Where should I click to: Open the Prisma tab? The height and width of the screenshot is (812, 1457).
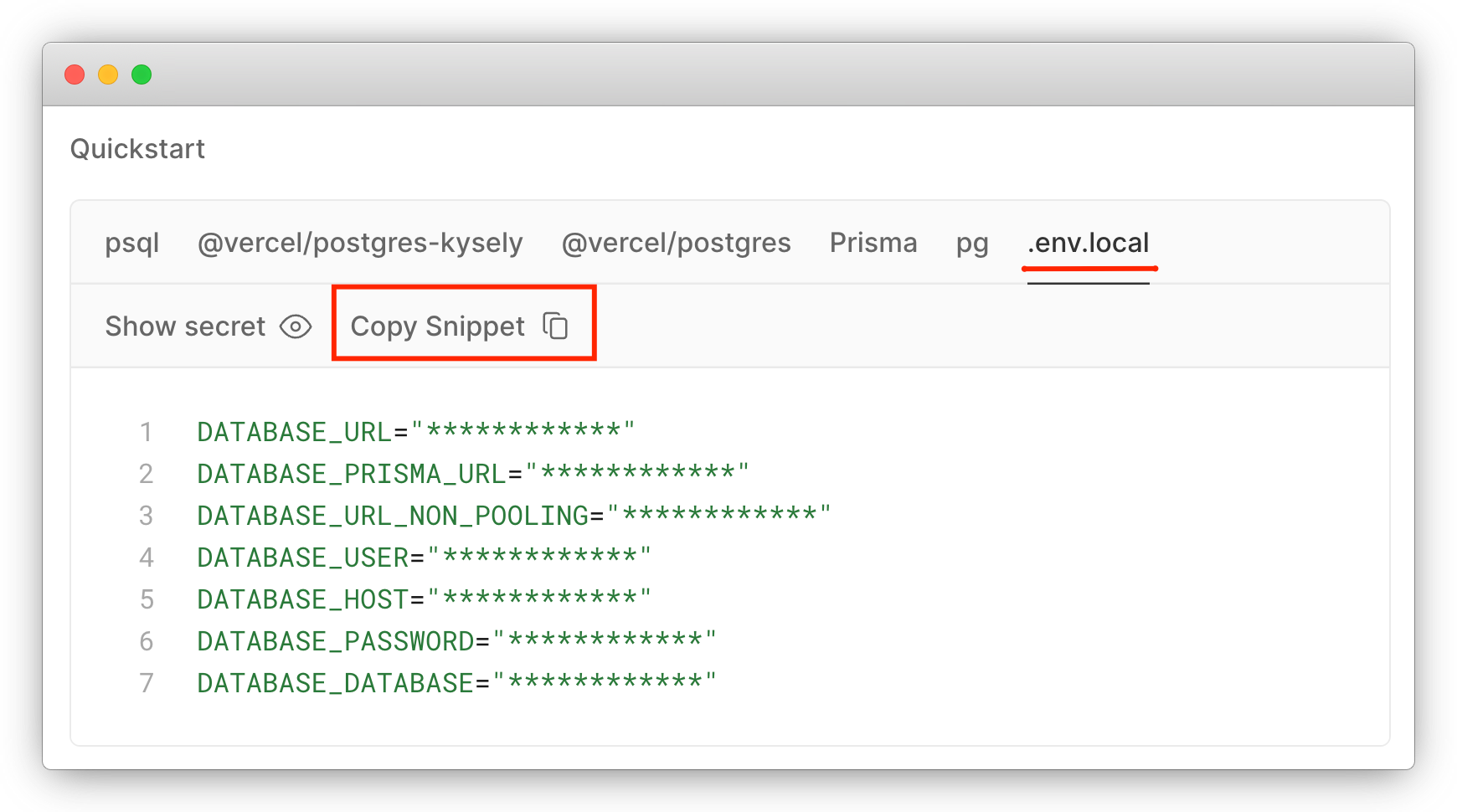tap(873, 243)
